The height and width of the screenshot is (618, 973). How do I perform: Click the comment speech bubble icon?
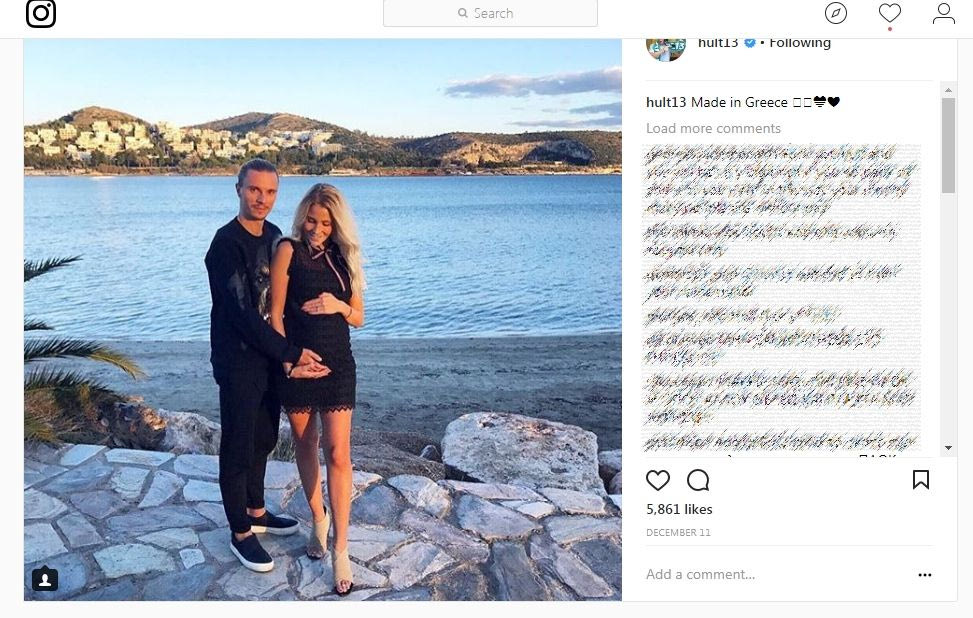tap(698, 480)
